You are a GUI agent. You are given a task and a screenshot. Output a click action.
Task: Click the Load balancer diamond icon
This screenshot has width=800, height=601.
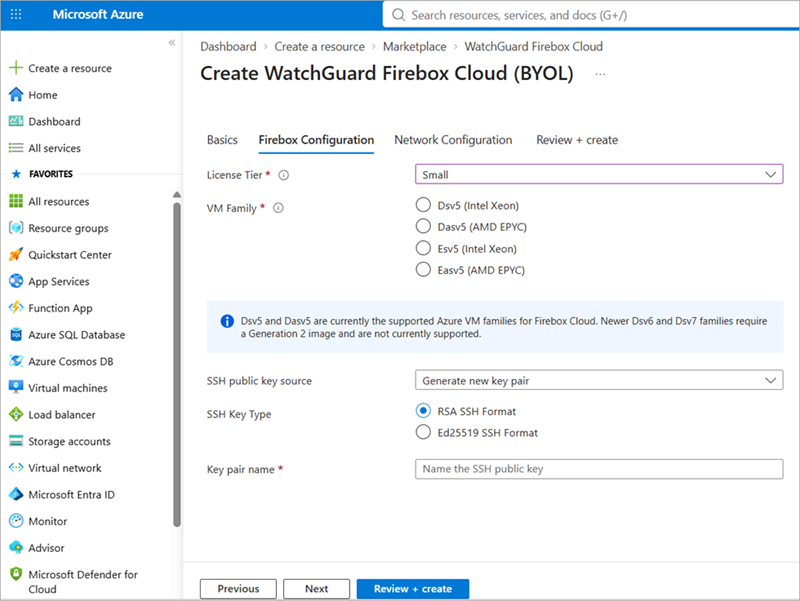[16, 414]
